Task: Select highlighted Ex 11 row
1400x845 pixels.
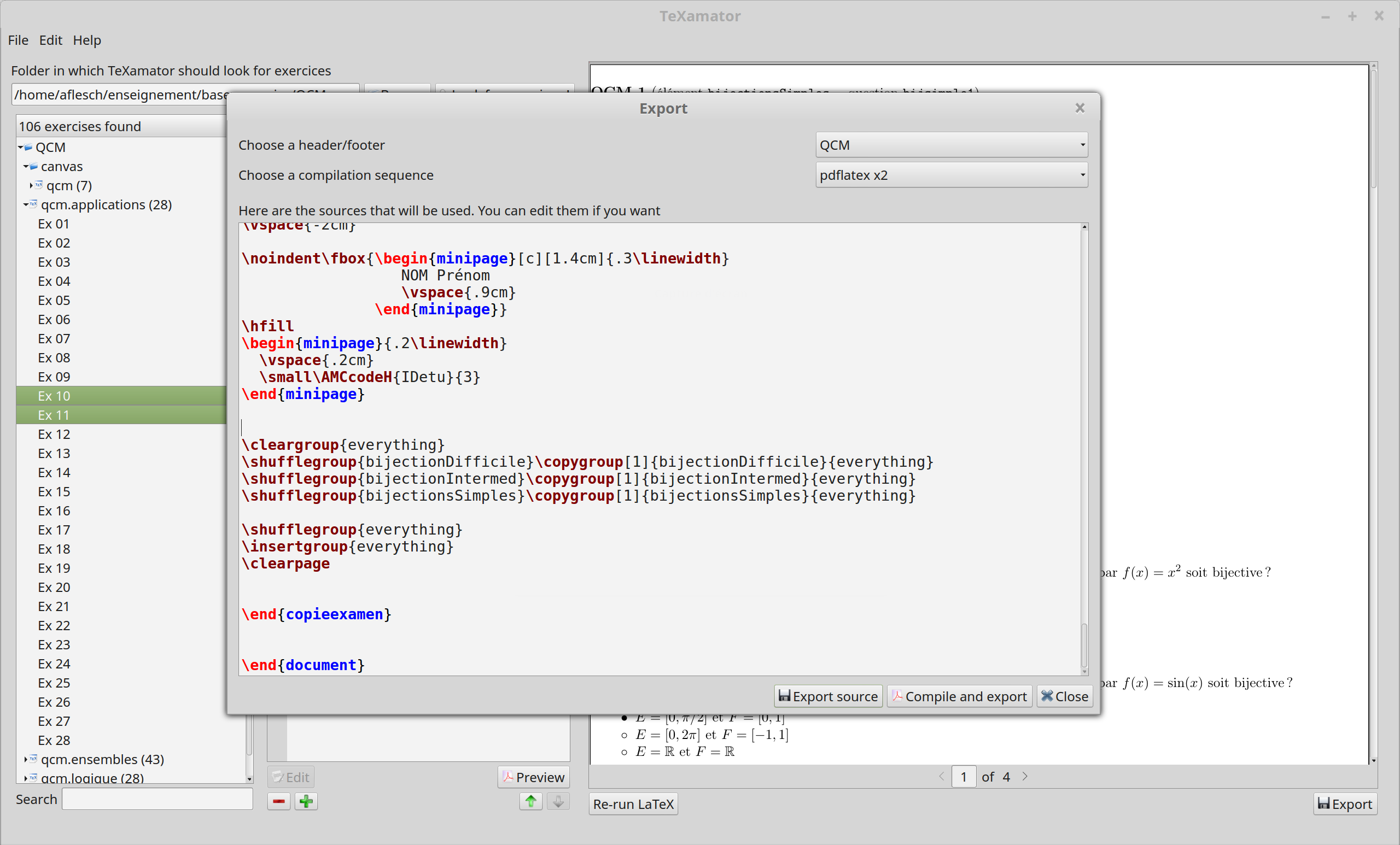Action: coord(121,415)
